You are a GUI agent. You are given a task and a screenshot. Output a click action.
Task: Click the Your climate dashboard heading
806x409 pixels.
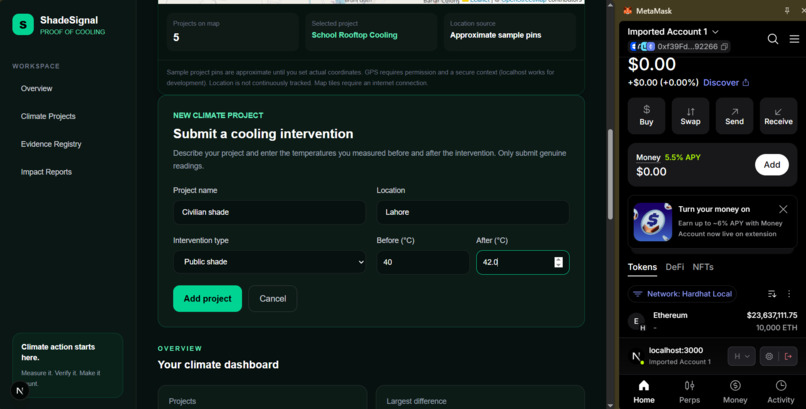pos(218,364)
